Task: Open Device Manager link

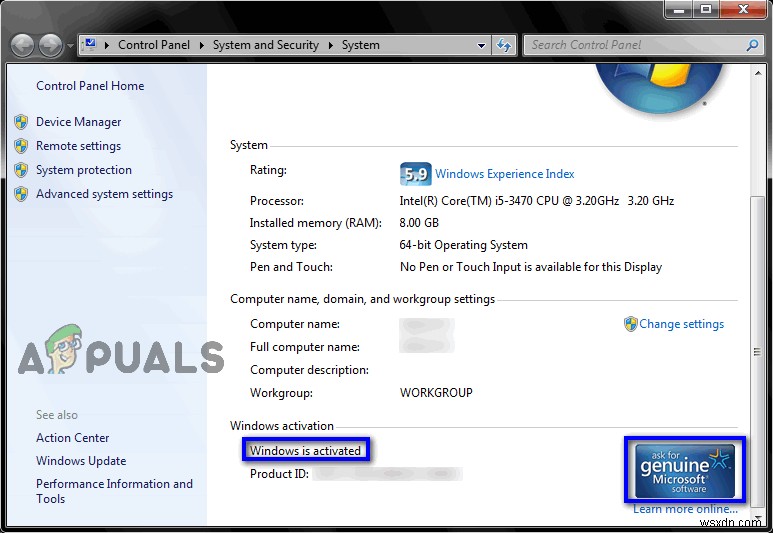Action: point(78,122)
